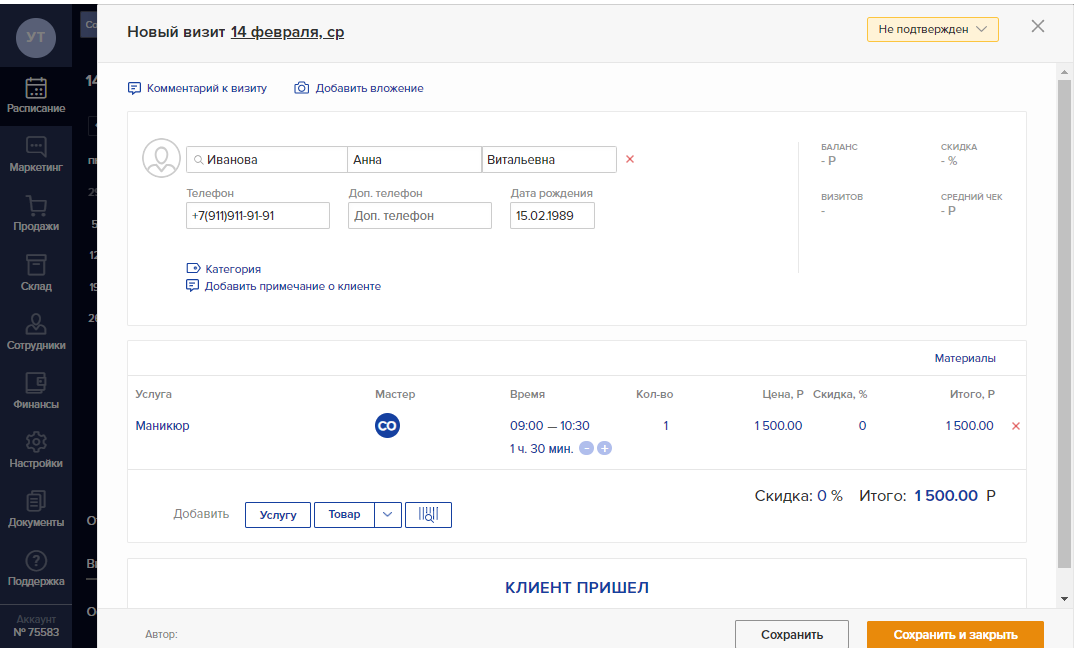Click the master avatar CO for Маникюр
The width and height of the screenshot is (1074, 648).
[387, 425]
